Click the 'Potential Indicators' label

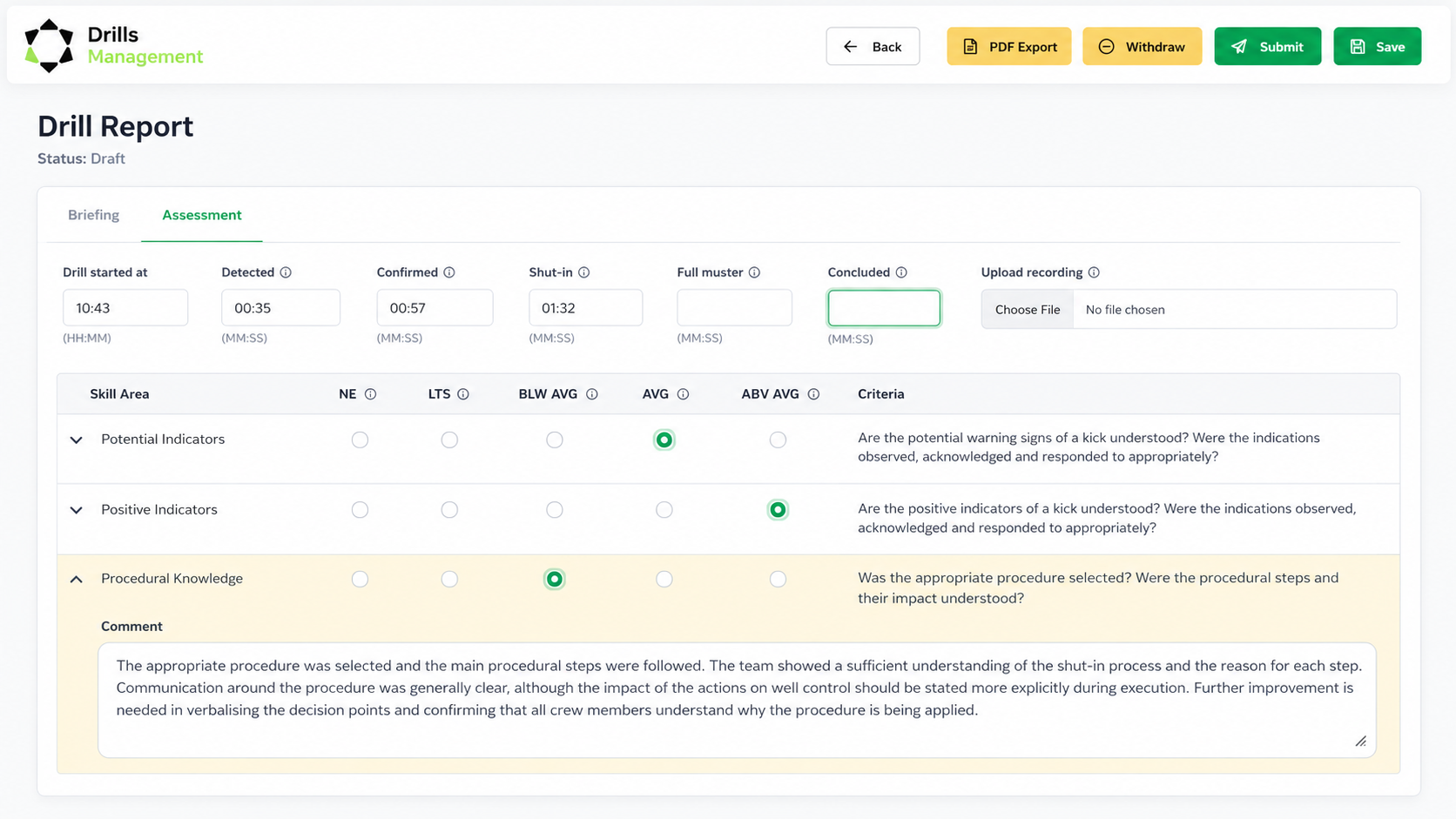[x=163, y=440]
